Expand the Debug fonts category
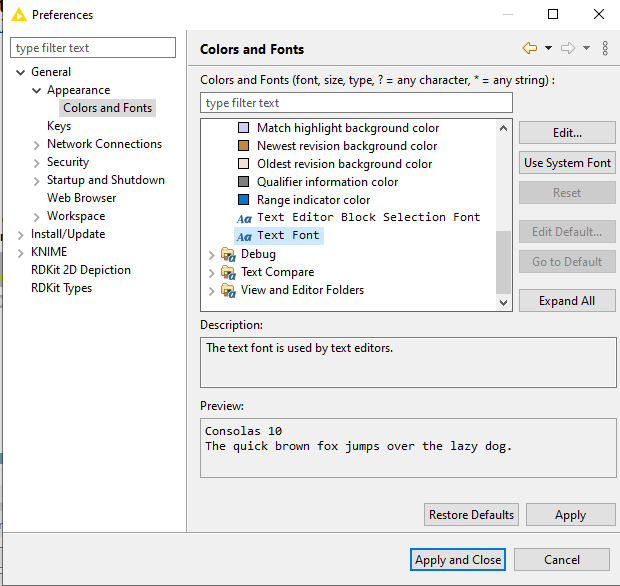The width and height of the screenshot is (620, 586). pos(212,255)
